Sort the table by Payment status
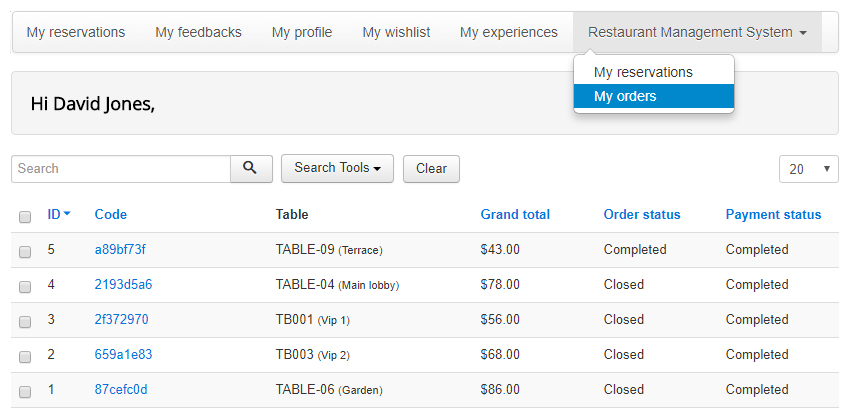The height and width of the screenshot is (420, 850). click(773, 214)
